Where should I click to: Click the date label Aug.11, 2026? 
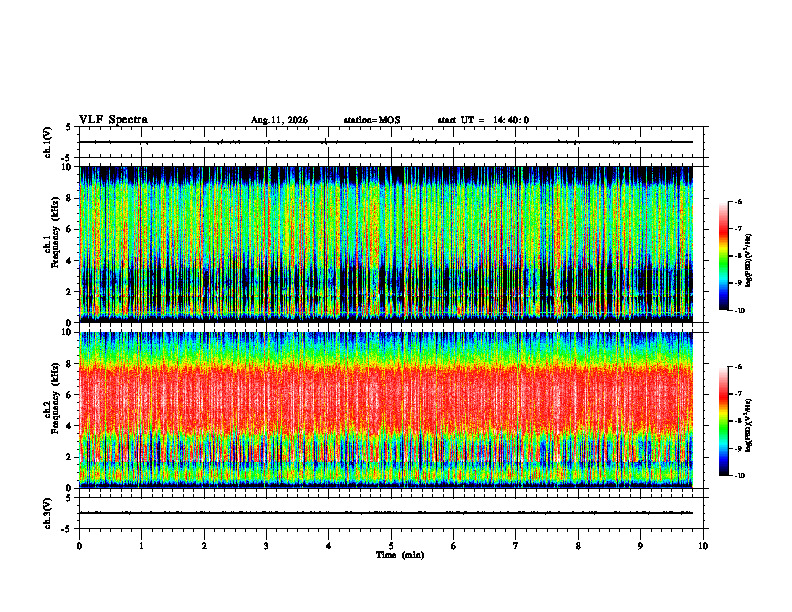[x=279, y=120]
